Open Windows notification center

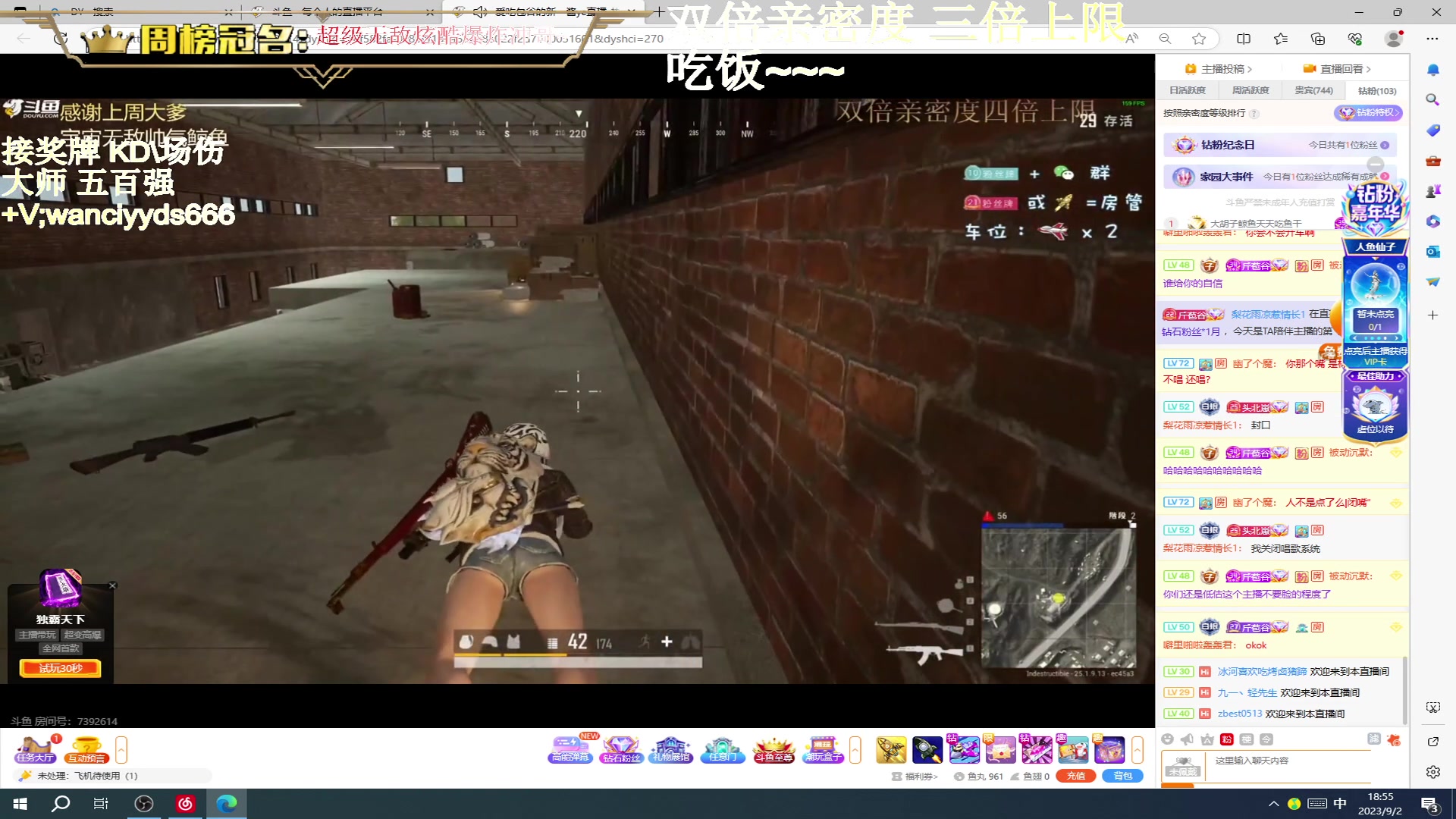[x=1430, y=805]
